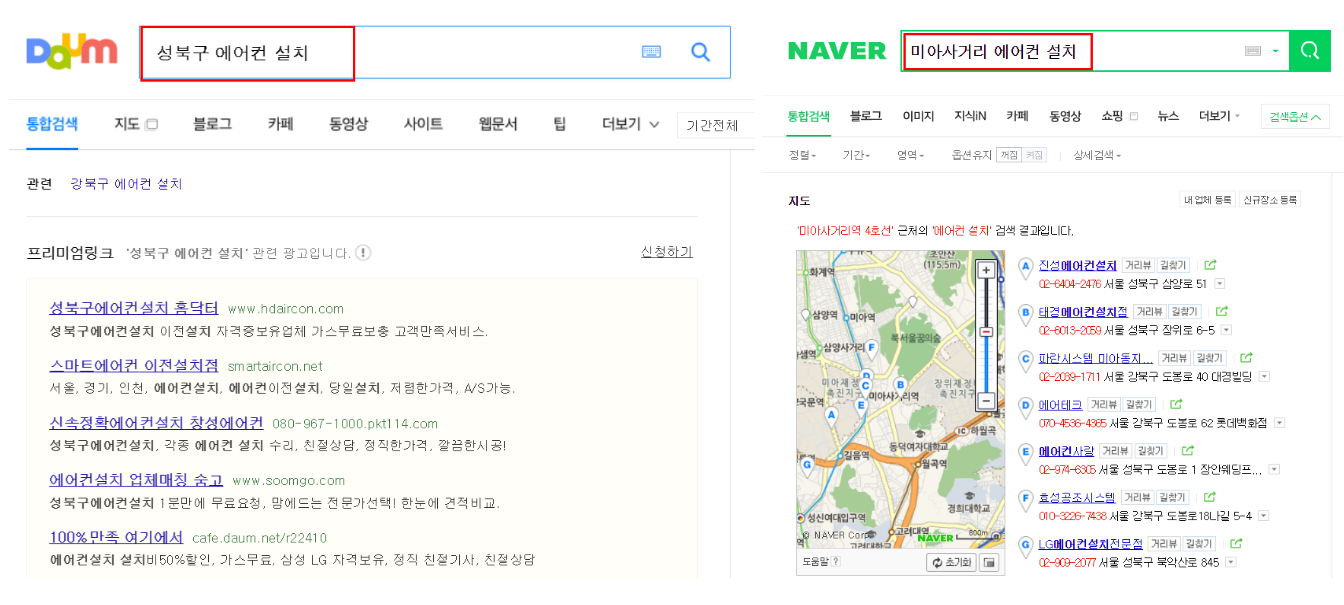This screenshot has width=1344, height=605.
Task: Click the green Naver search button
Action: 1309,50
